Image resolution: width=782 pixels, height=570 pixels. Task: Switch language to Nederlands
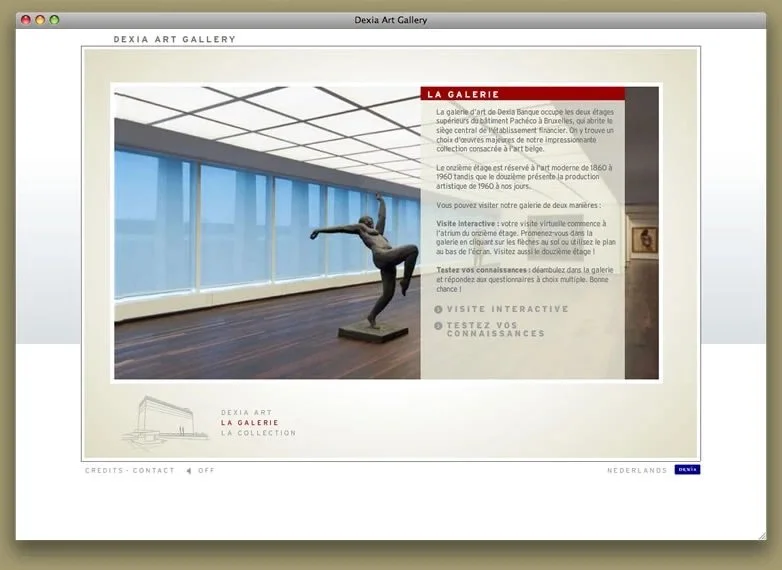[637, 470]
